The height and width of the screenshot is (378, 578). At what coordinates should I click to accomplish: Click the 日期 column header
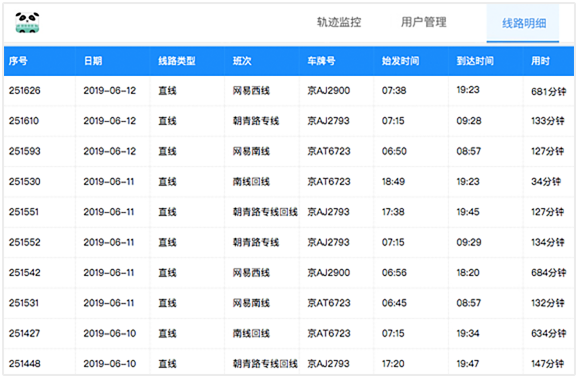(93, 61)
